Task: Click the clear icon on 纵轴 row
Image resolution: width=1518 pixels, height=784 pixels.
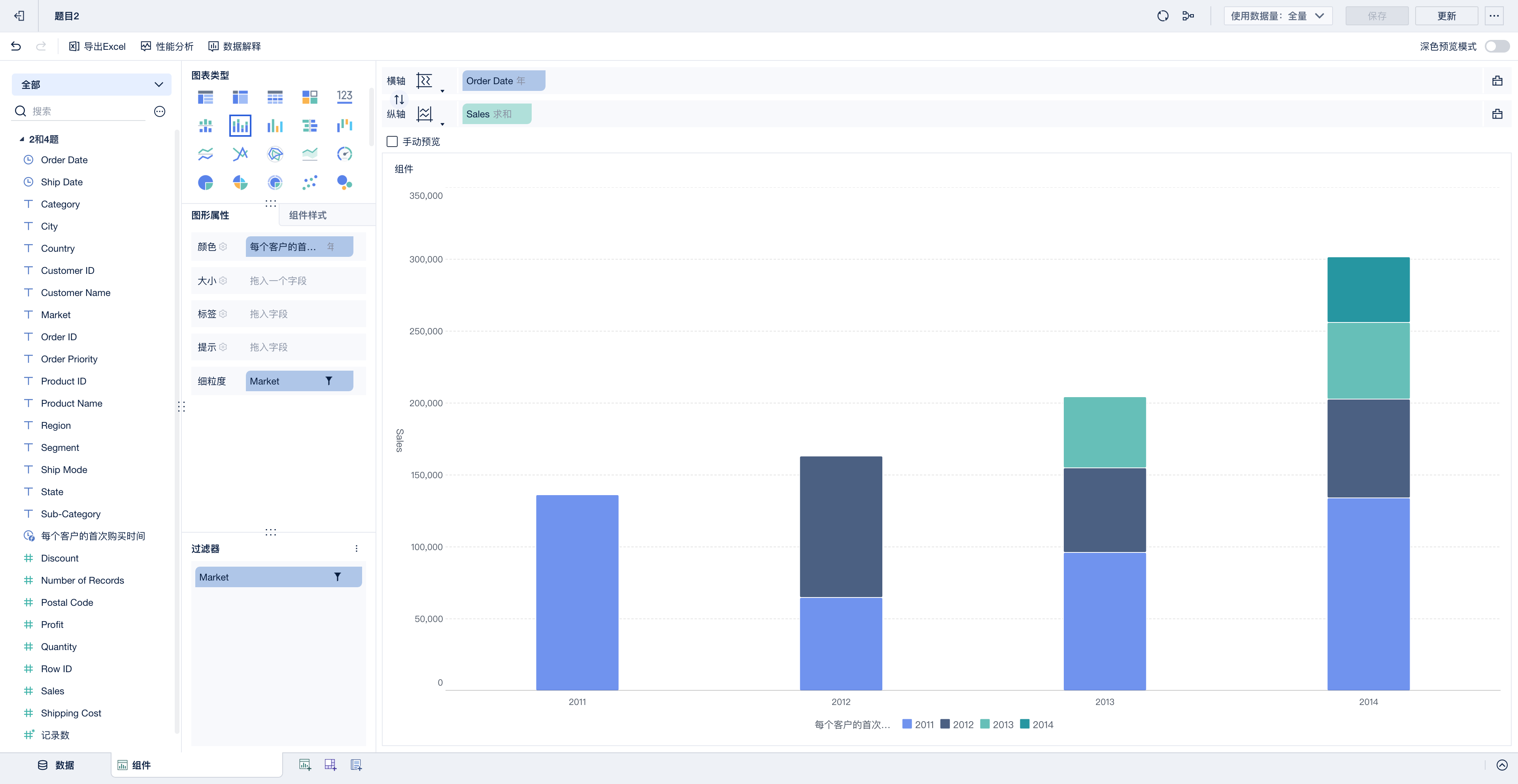Action: pyautogui.click(x=1497, y=114)
